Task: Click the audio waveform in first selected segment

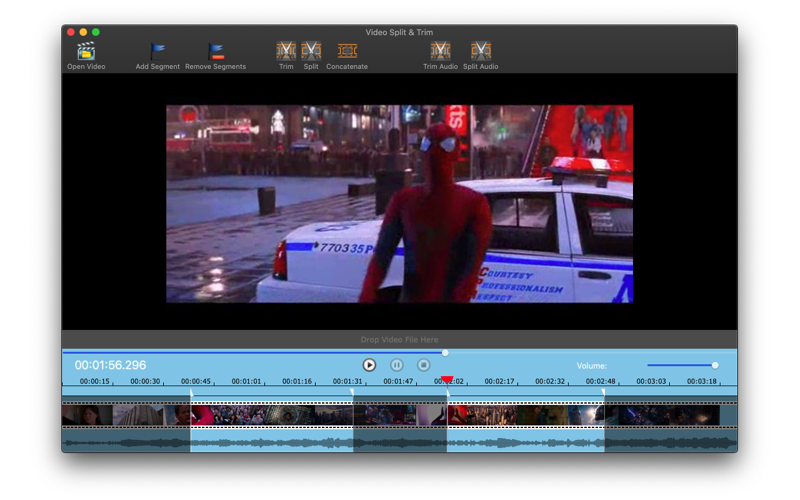Action: click(272, 441)
